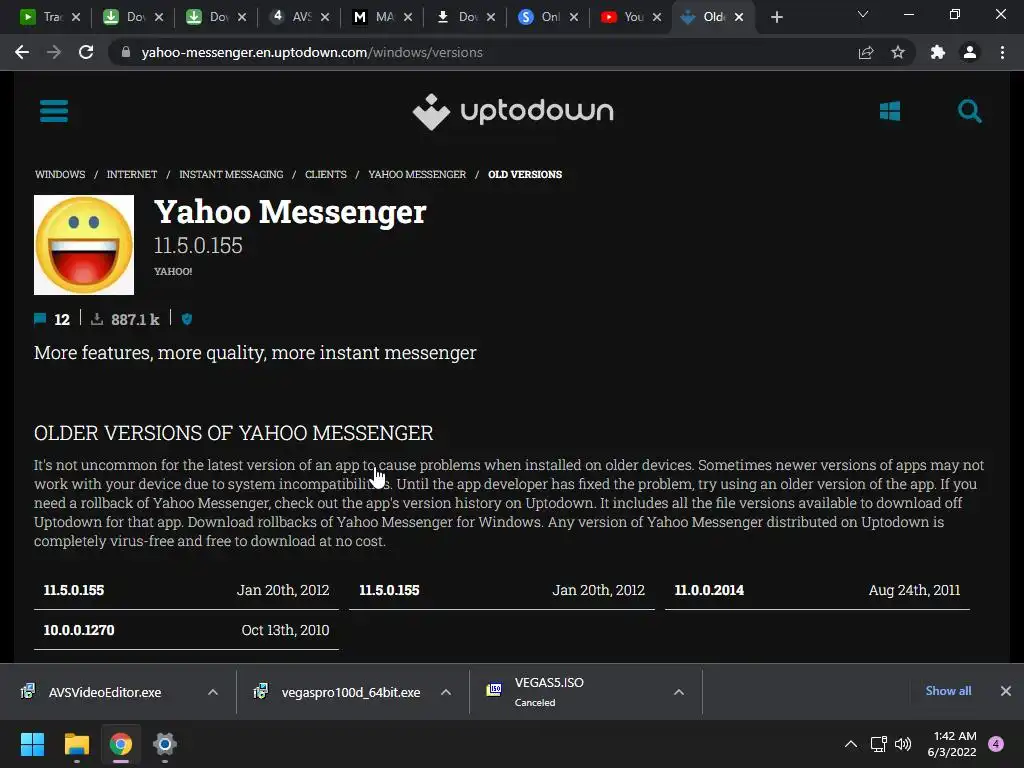Open a new browser tab
1024x768 pixels.
(776, 17)
